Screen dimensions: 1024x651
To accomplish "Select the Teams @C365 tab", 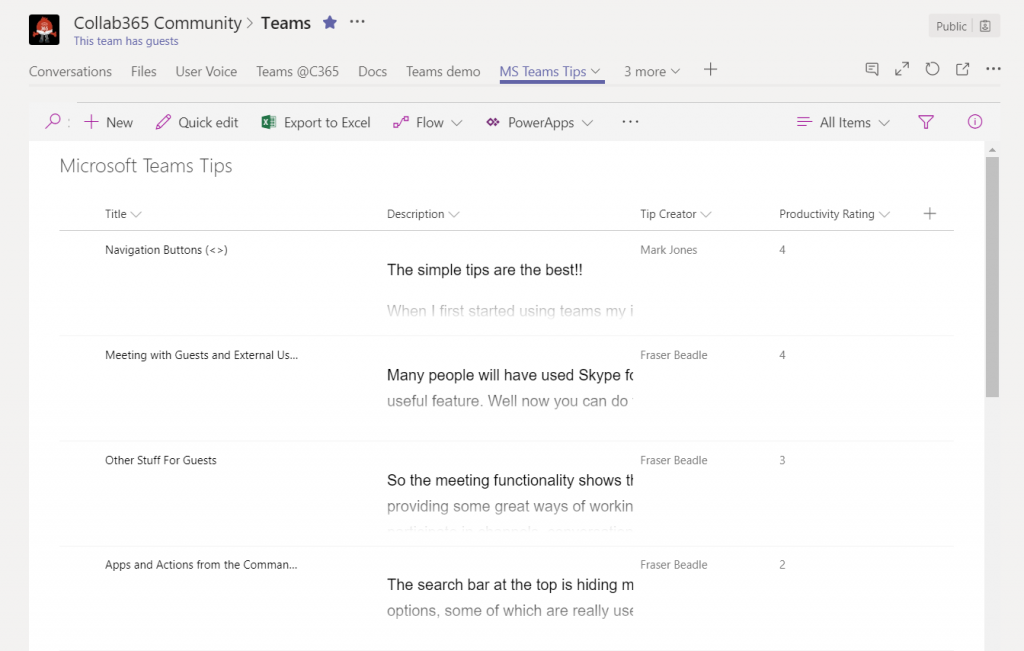I will [x=297, y=71].
